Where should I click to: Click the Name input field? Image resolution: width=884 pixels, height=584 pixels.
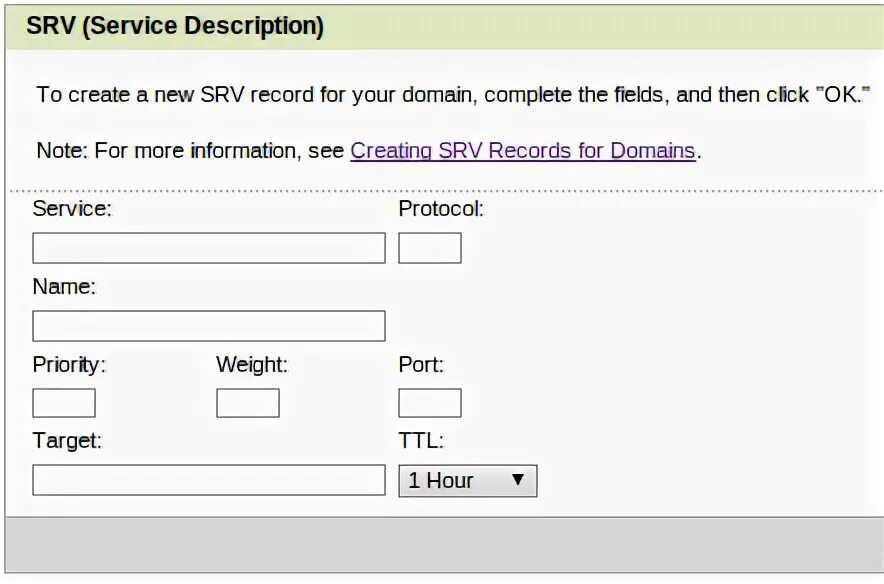pyautogui.click(x=208, y=326)
